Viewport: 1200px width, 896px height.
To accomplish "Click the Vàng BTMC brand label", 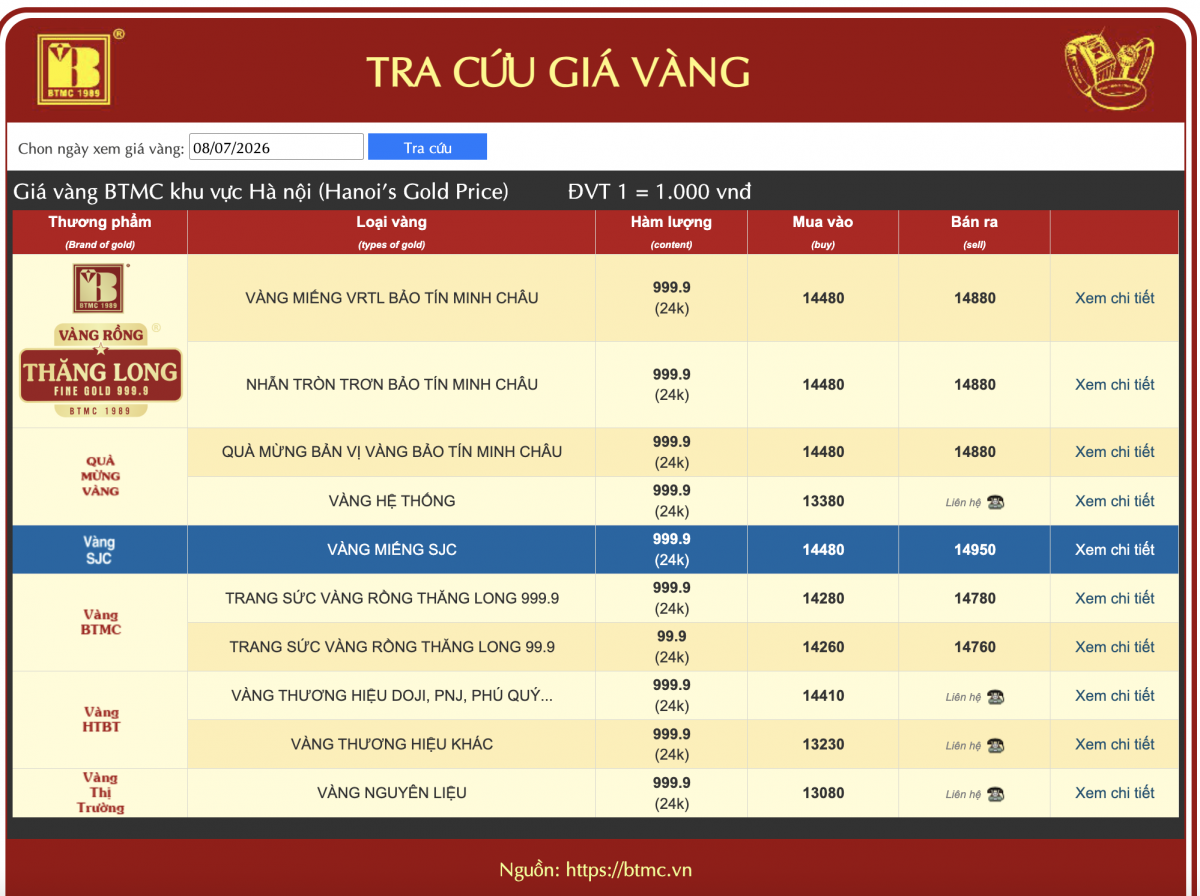I will click(100, 622).
